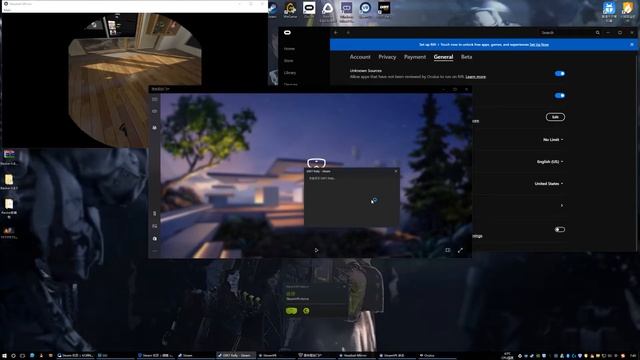Open the second folder icon on desktop

pos(9,180)
